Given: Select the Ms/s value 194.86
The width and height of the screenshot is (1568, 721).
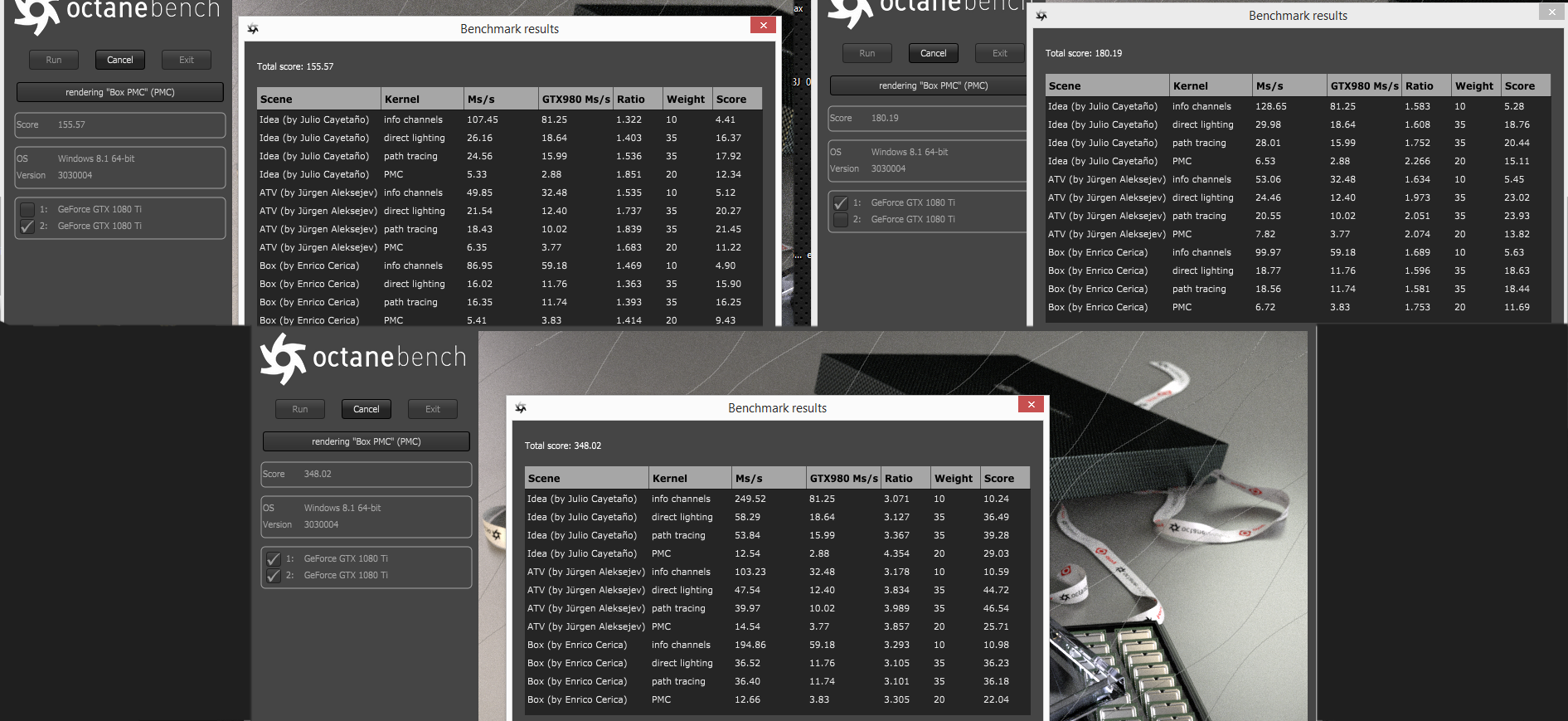Looking at the screenshot, I should coord(750,645).
